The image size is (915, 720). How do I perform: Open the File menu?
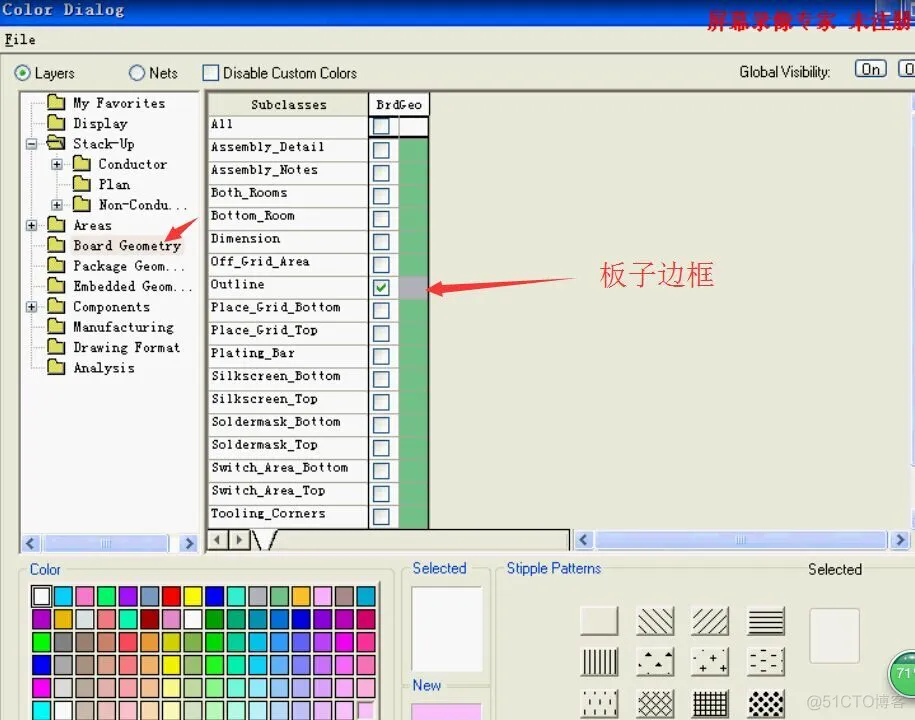(20, 40)
